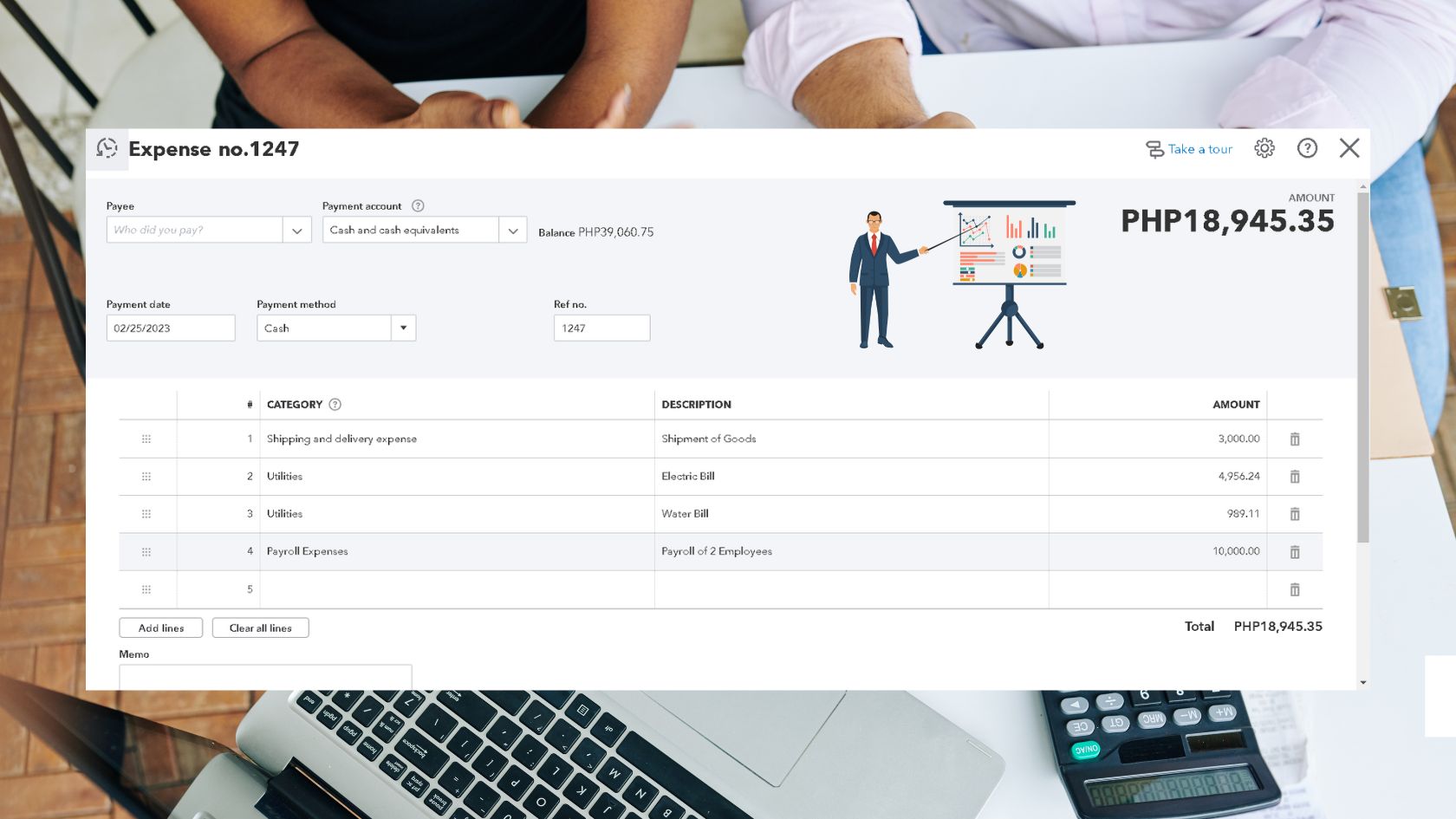Delete the Water Bill line

click(x=1295, y=514)
